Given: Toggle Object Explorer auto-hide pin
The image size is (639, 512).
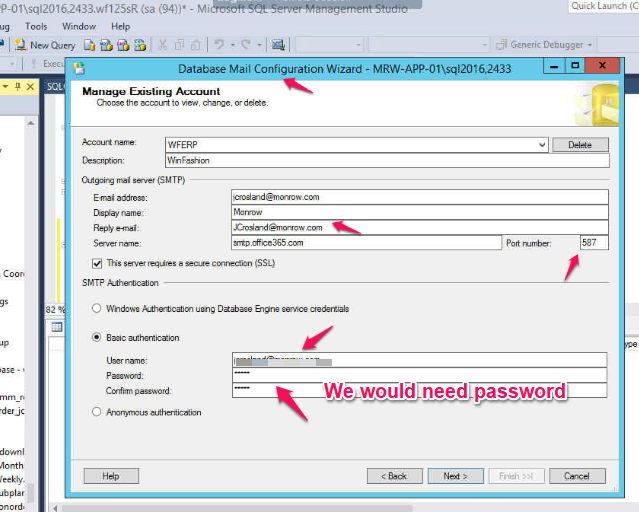Looking at the screenshot, I should tap(18, 86).
